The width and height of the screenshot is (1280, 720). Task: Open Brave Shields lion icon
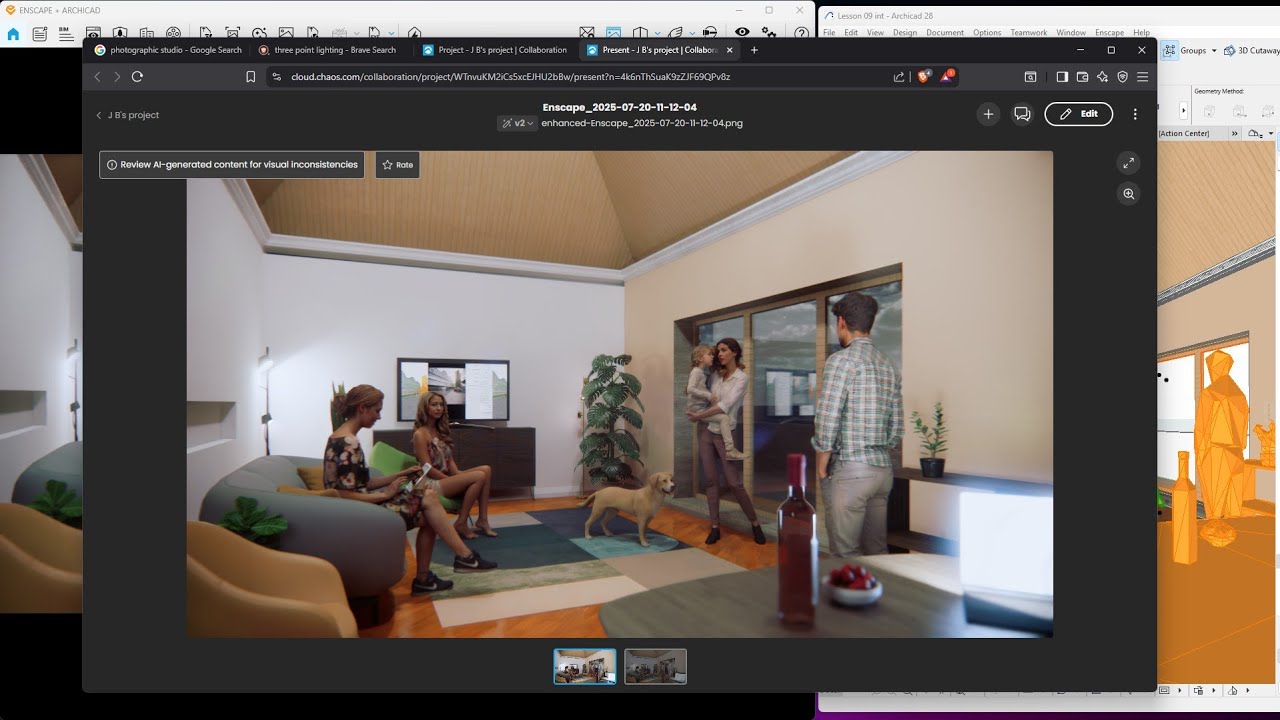[923, 76]
